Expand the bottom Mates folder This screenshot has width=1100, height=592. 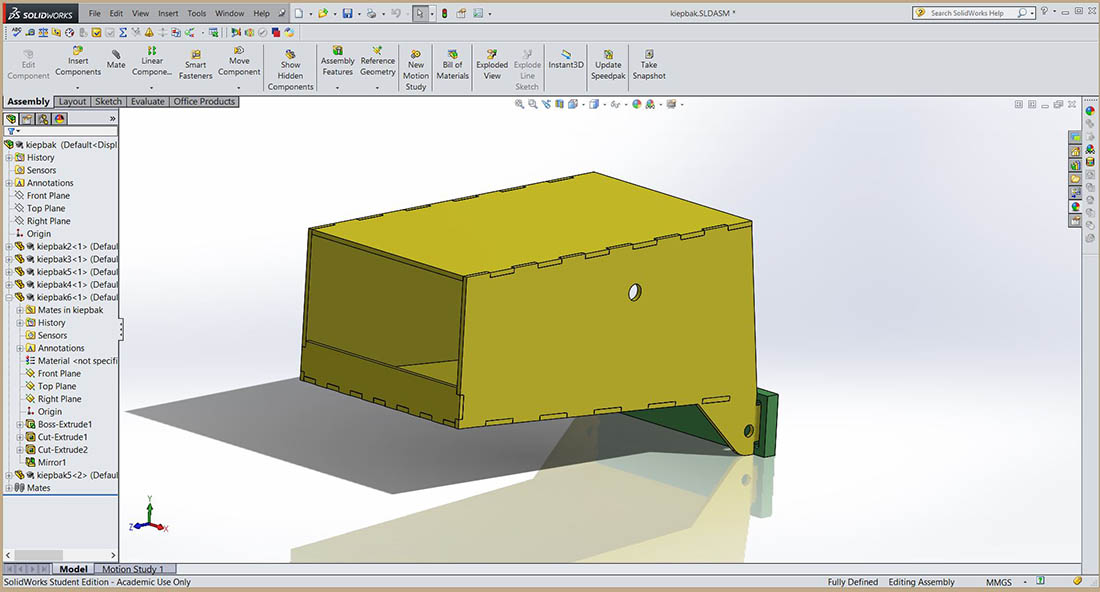[9, 487]
